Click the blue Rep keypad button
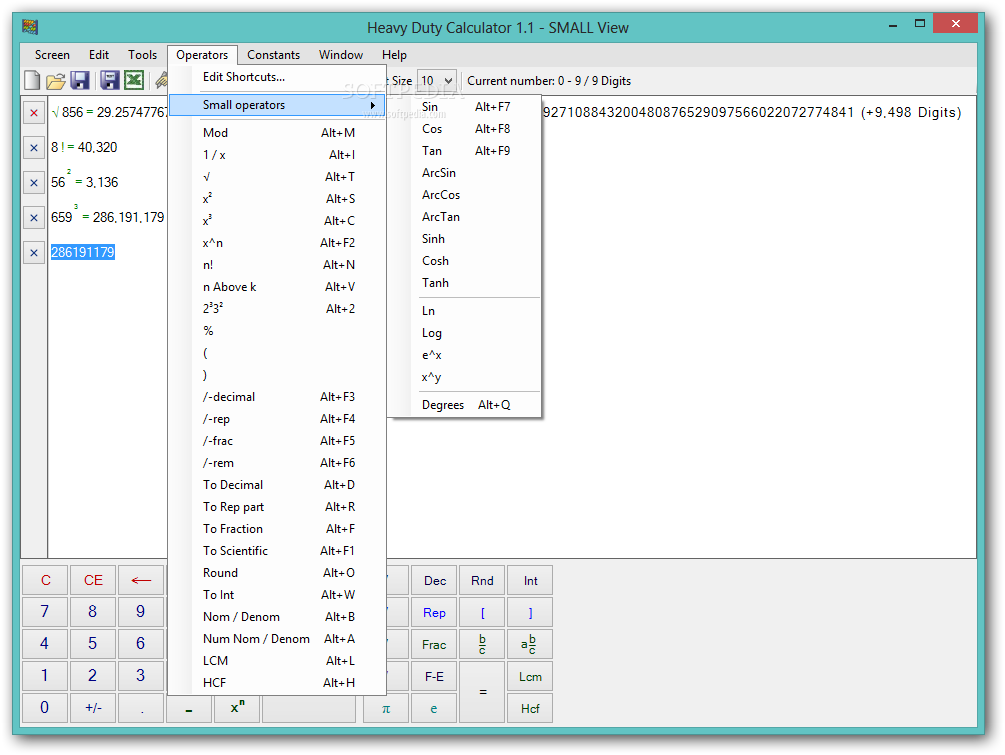 (x=435, y=612)
